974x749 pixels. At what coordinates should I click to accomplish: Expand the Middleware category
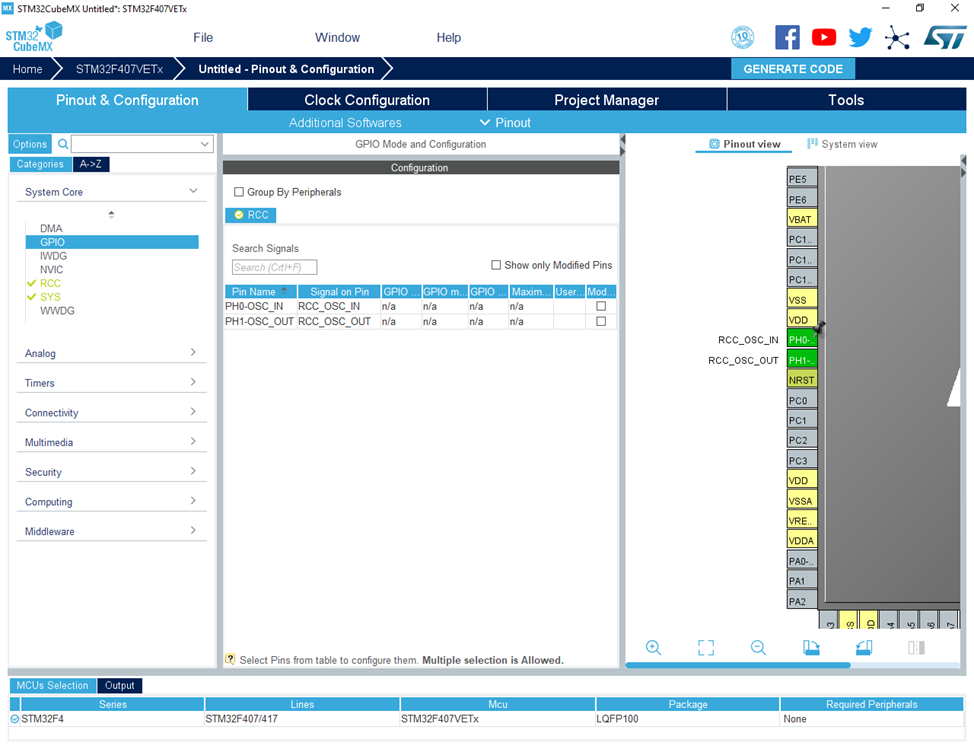[193, 530]
